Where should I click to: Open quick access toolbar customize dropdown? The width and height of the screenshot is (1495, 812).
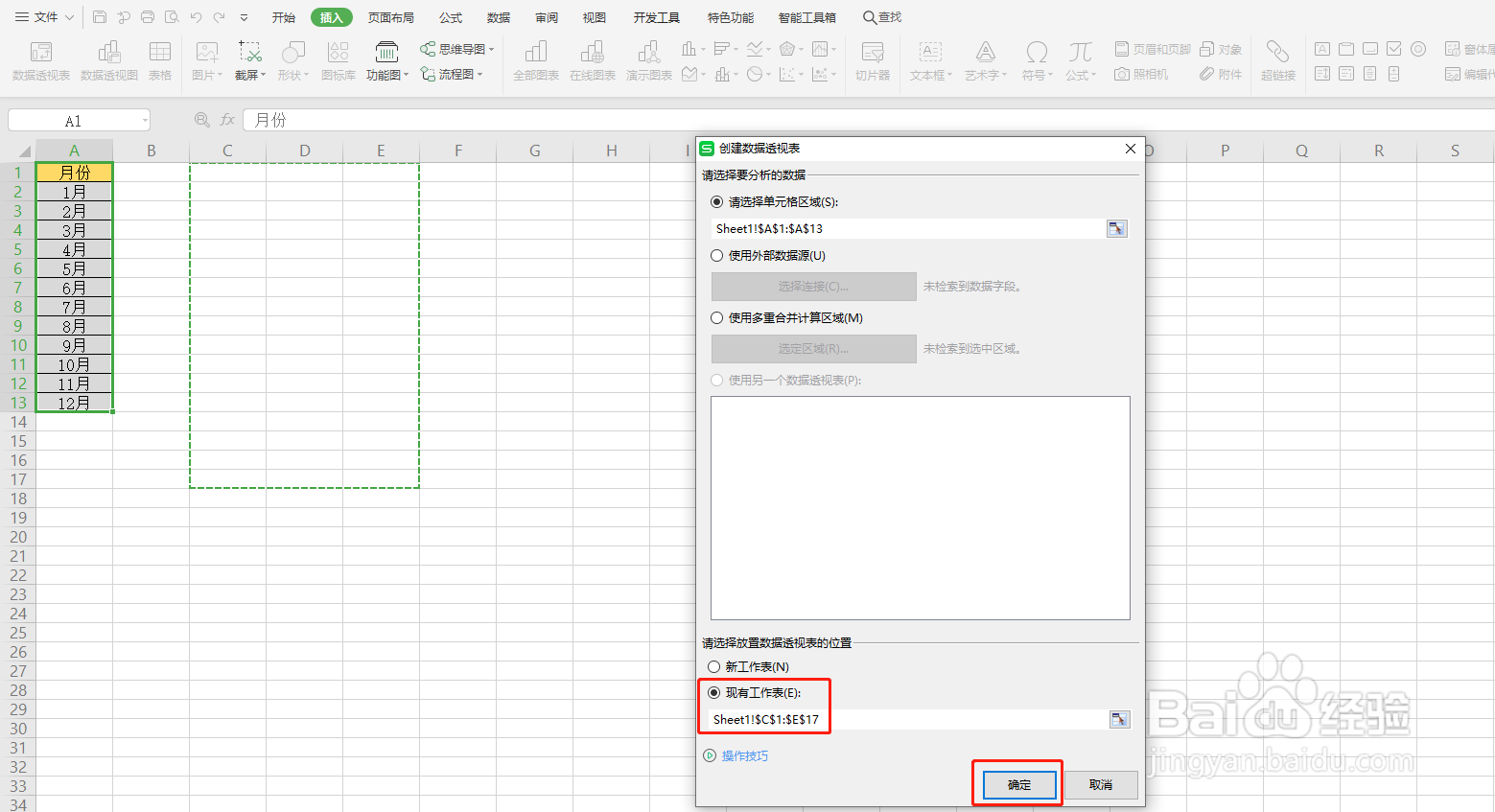[x=244, y=17]
